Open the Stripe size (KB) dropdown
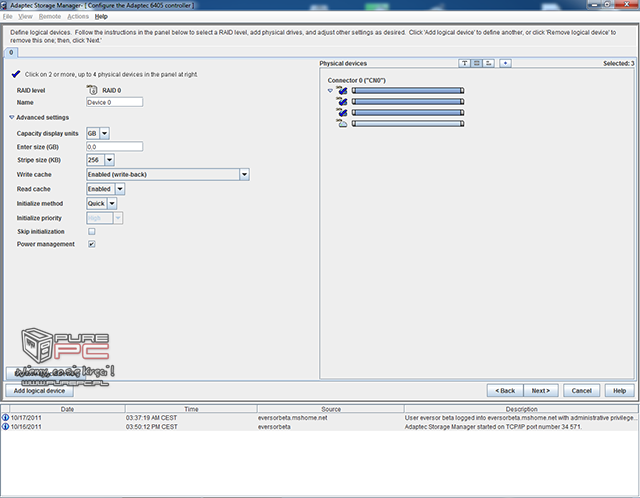 point(109,160)
